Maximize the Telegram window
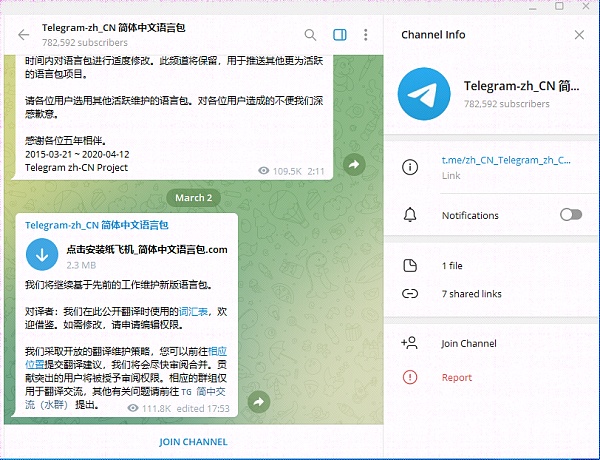This screenshot has width=600, height=460. coord(559,6)
